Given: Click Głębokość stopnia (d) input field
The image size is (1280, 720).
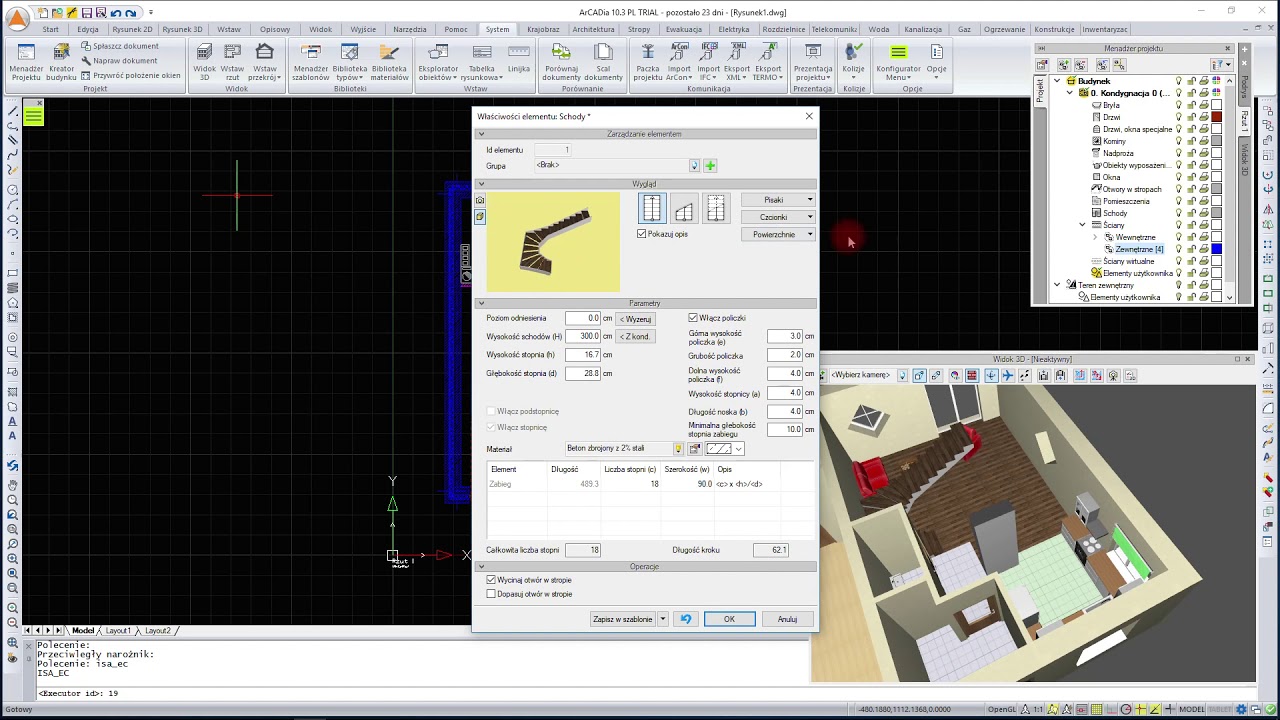Looking at the screenshot, I should (x=582, y=374).
